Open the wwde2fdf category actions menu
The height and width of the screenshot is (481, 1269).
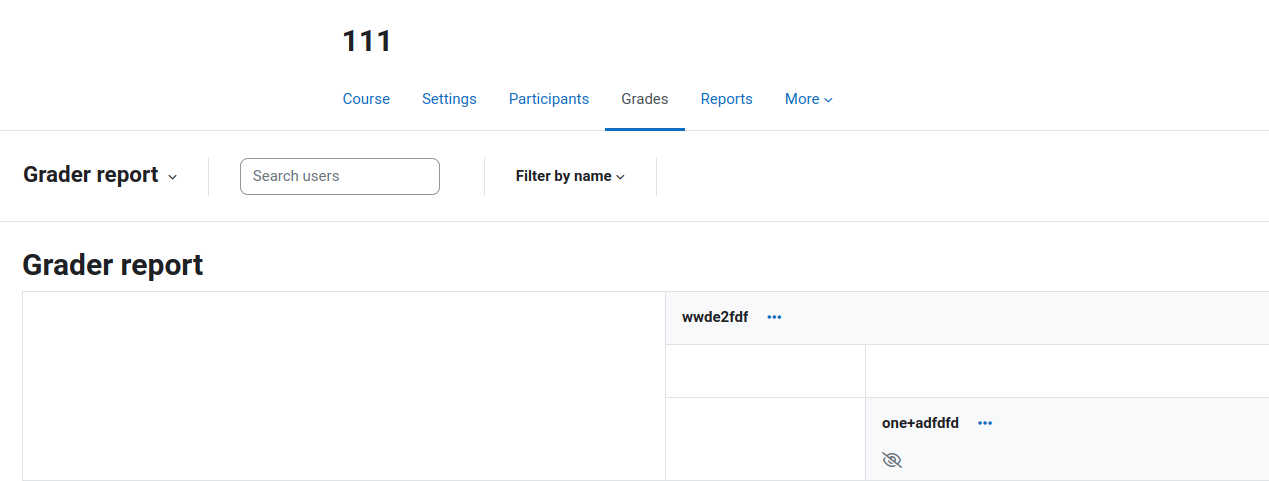[774, 317]
